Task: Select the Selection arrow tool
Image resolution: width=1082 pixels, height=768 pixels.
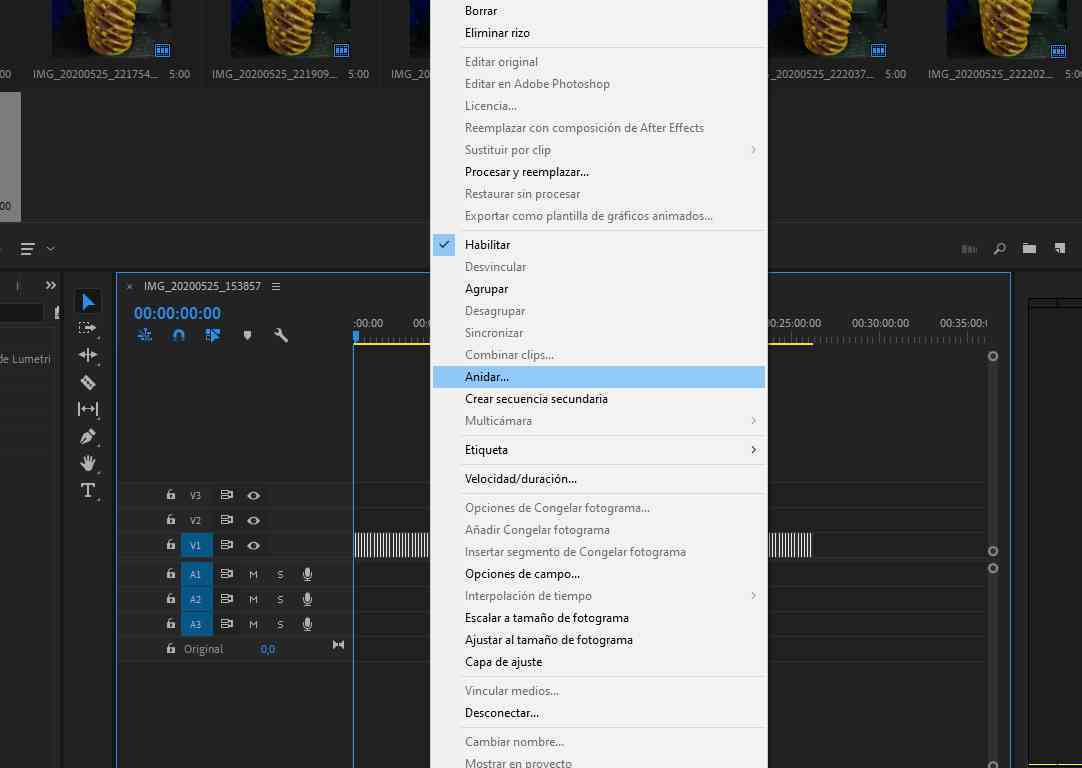Action: (x=88, y=302)
